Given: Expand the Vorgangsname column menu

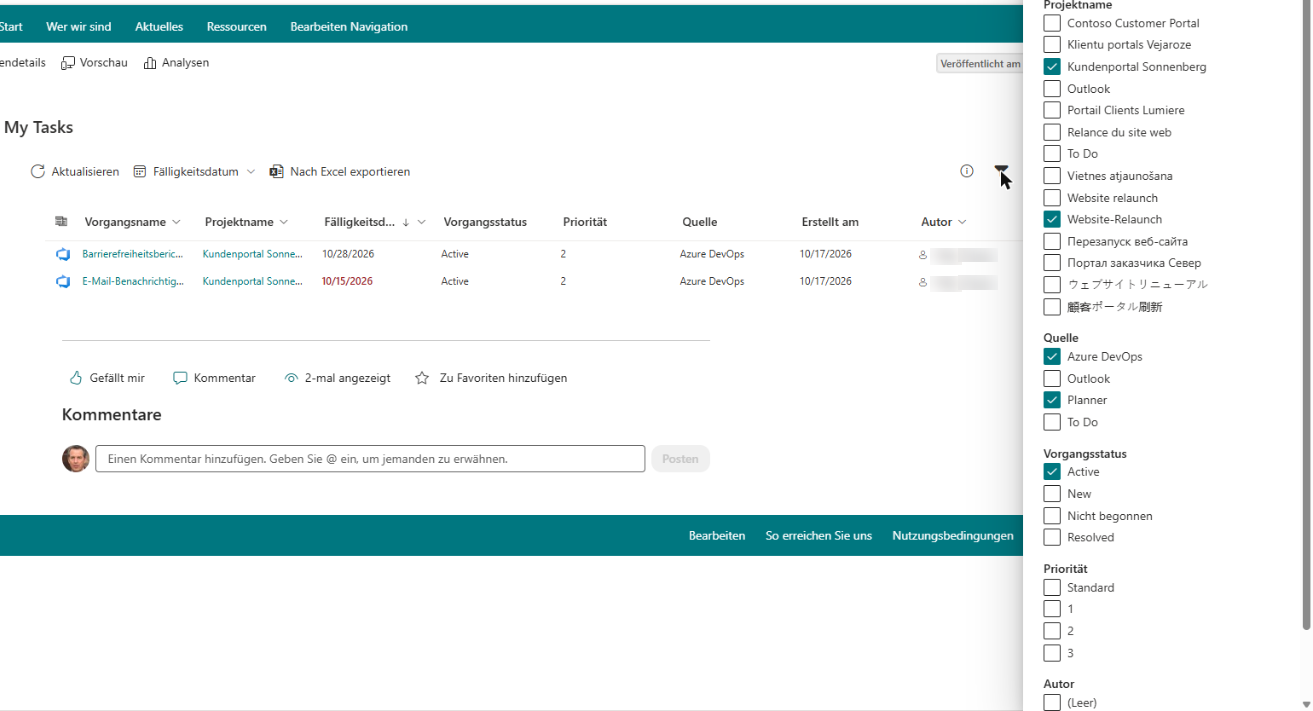Looking at the screenshot, I should [177, 222].
